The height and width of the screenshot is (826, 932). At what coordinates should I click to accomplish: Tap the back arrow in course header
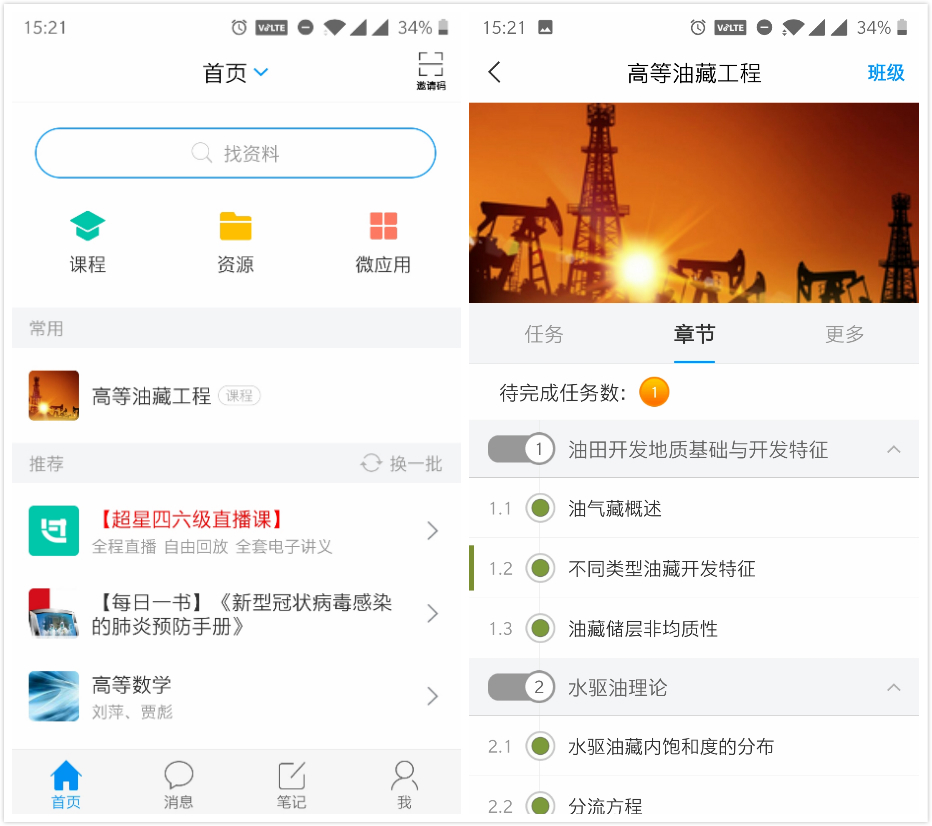pyautogui.click(x=494, y=72)
